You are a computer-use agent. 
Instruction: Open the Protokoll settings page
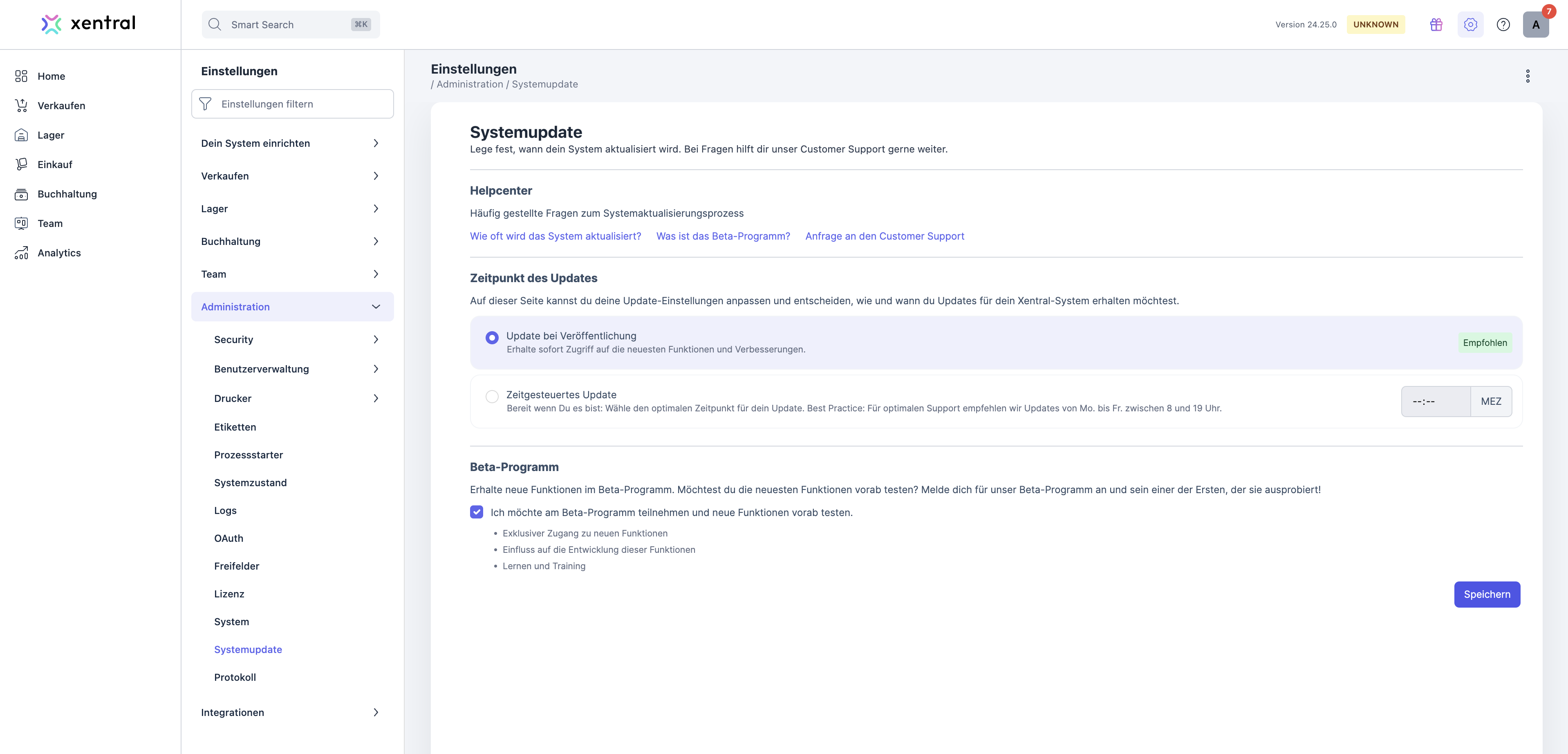(234, 677)
